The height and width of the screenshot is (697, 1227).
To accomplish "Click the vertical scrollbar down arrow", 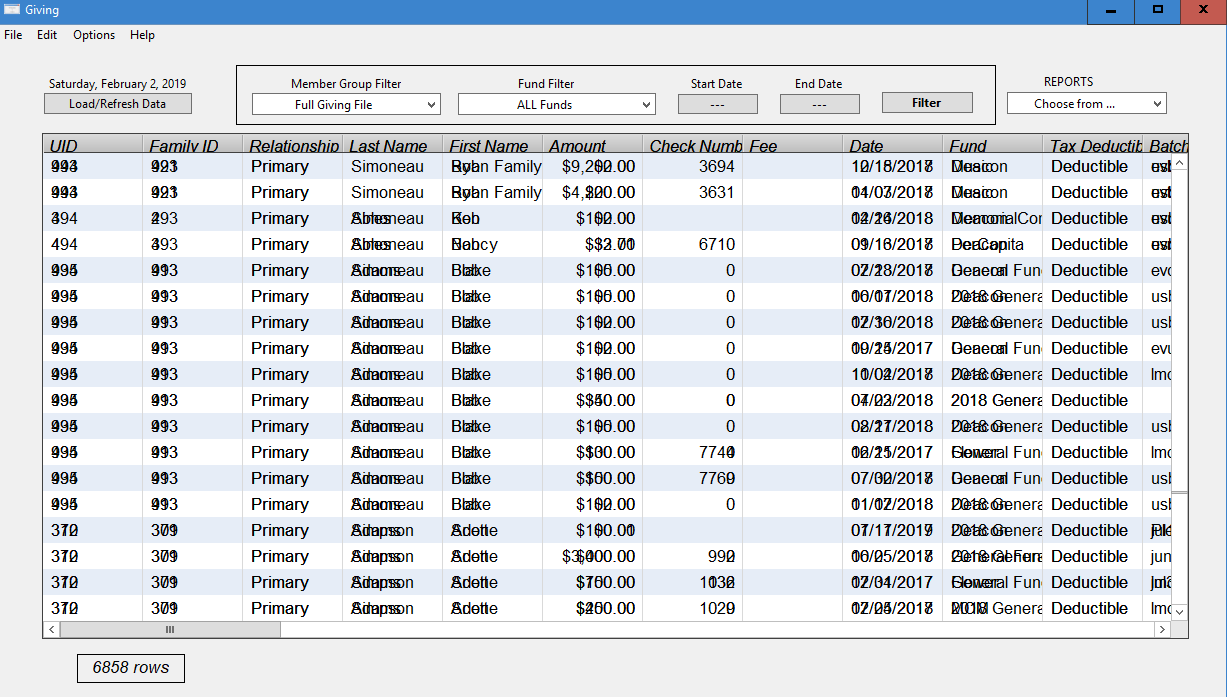I will click(1179, 611).
